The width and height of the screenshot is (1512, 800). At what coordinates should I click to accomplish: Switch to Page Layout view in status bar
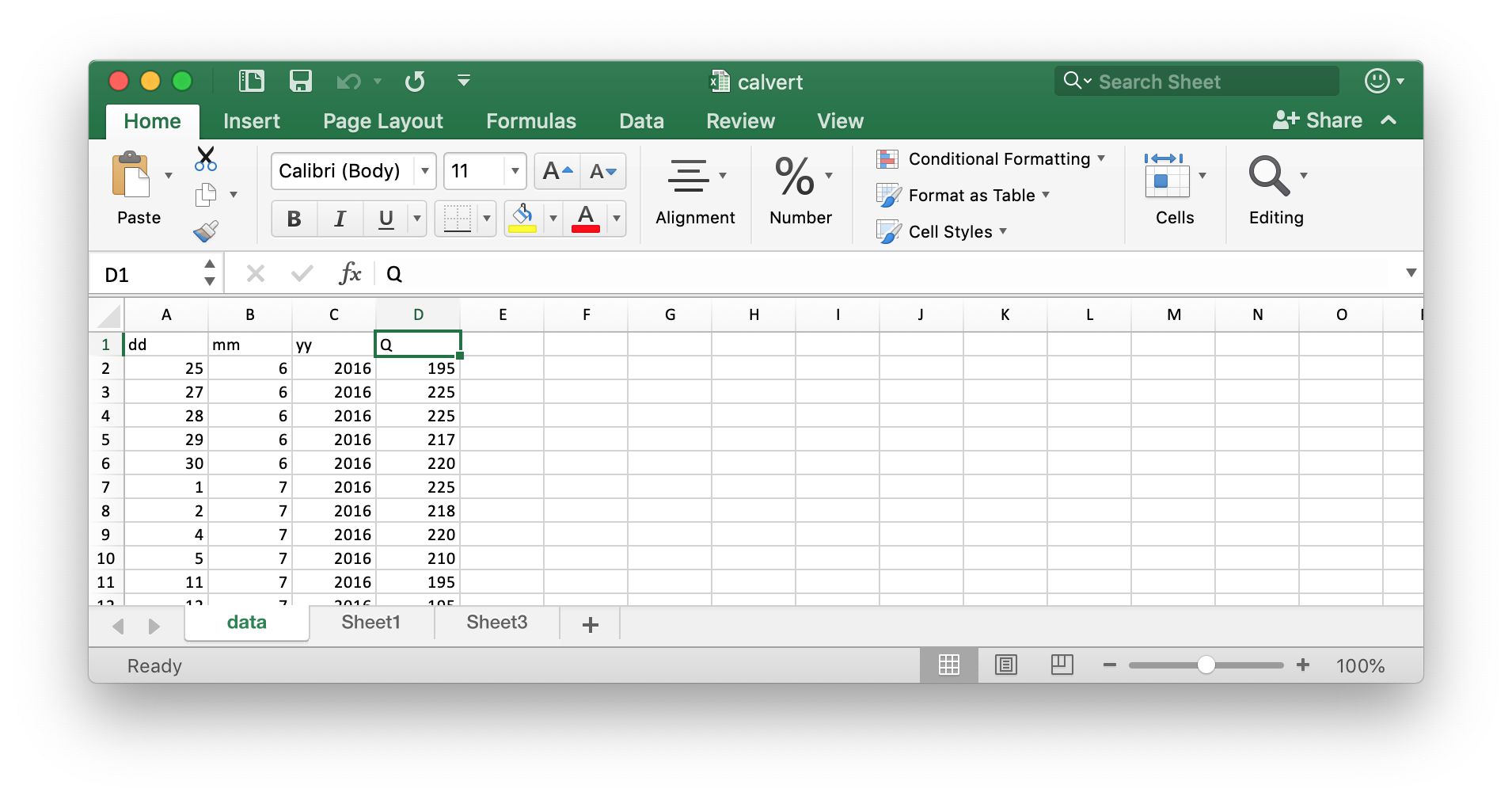(x=1006, y=665)
